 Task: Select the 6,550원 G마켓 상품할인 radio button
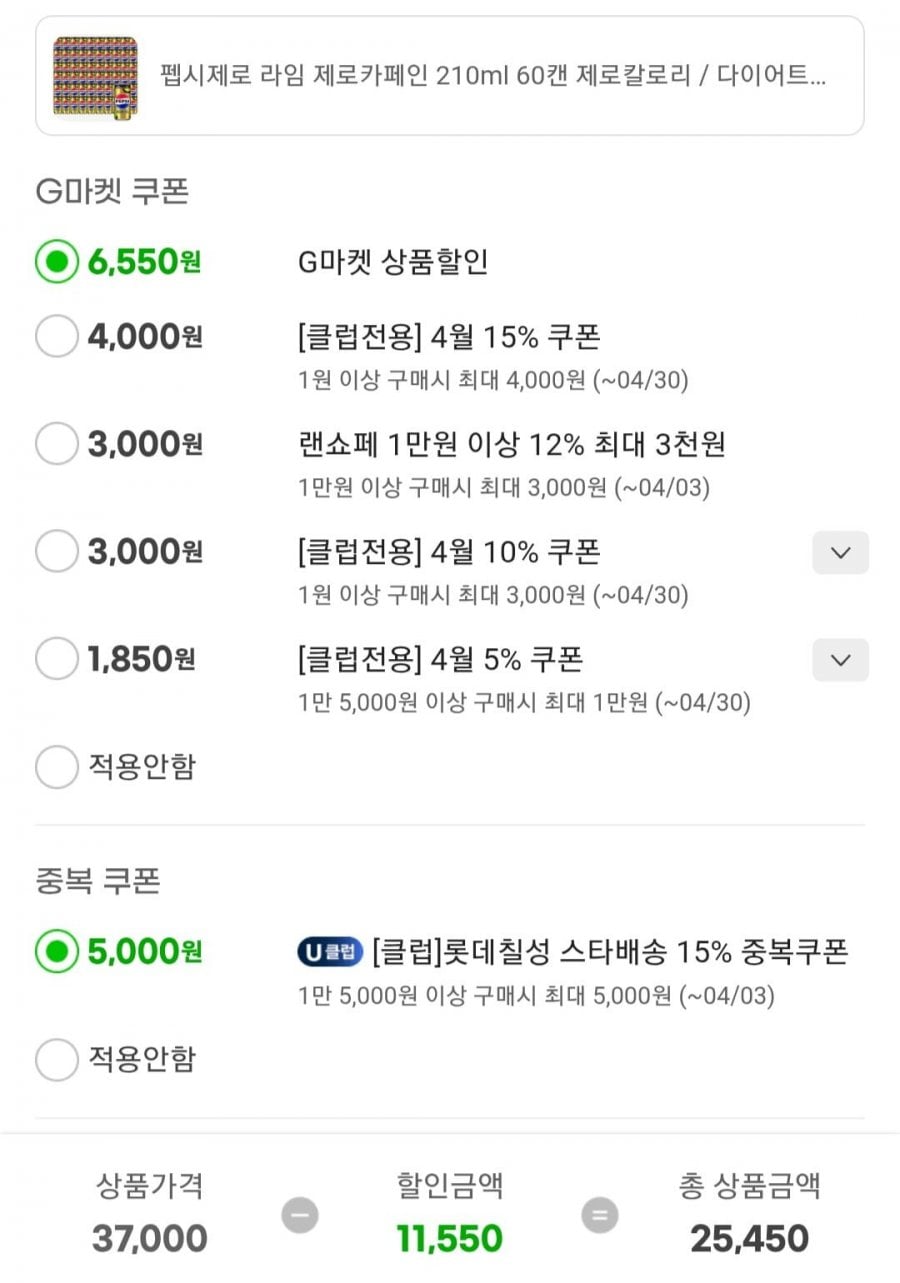click(57, 263)
